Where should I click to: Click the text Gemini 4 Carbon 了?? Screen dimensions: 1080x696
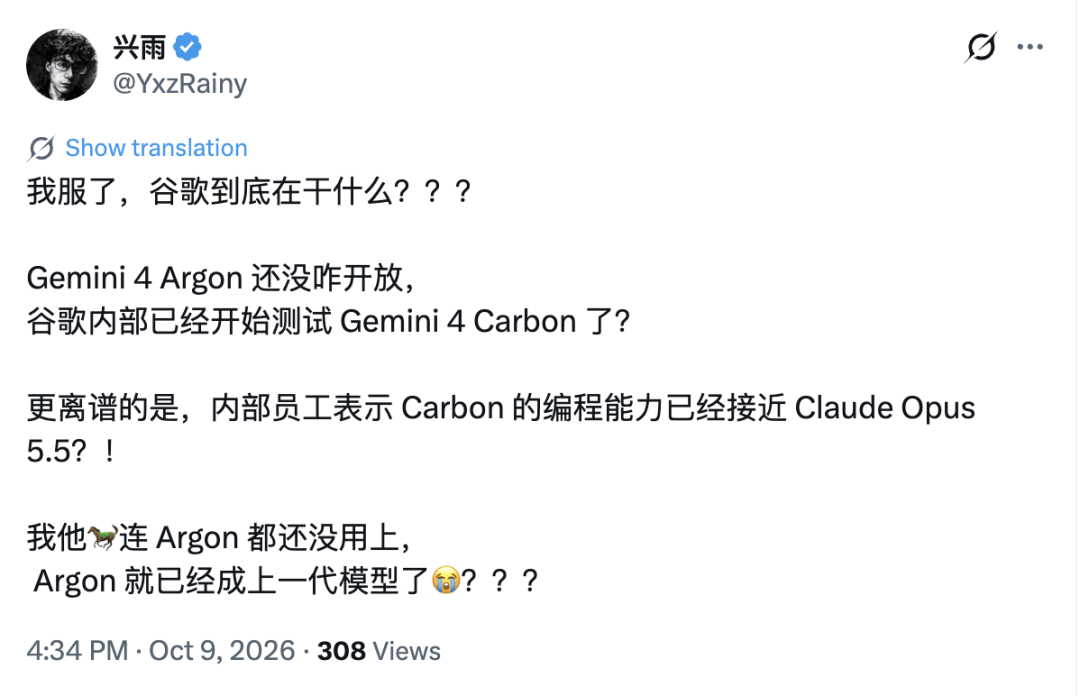(485, 322)
